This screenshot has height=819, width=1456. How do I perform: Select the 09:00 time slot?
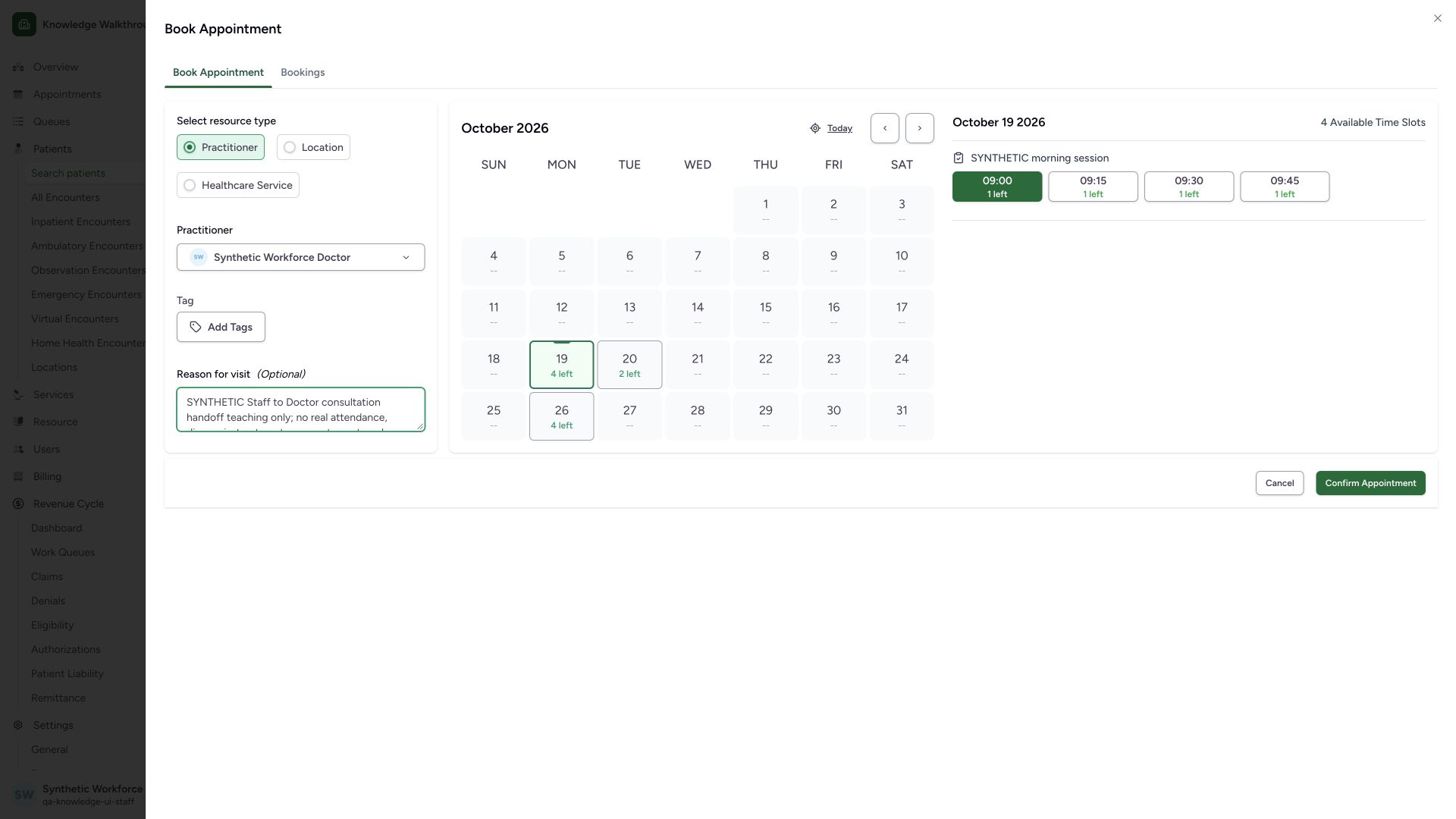pos(997,187)
